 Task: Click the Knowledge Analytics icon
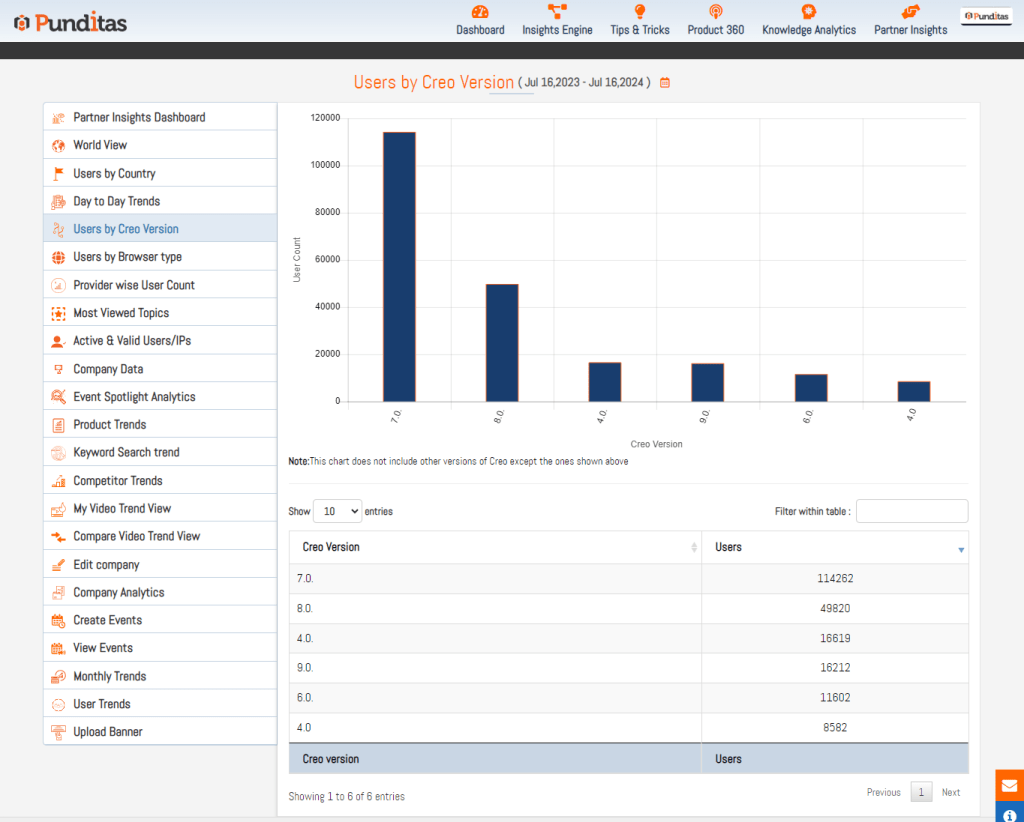click(808, 12)
